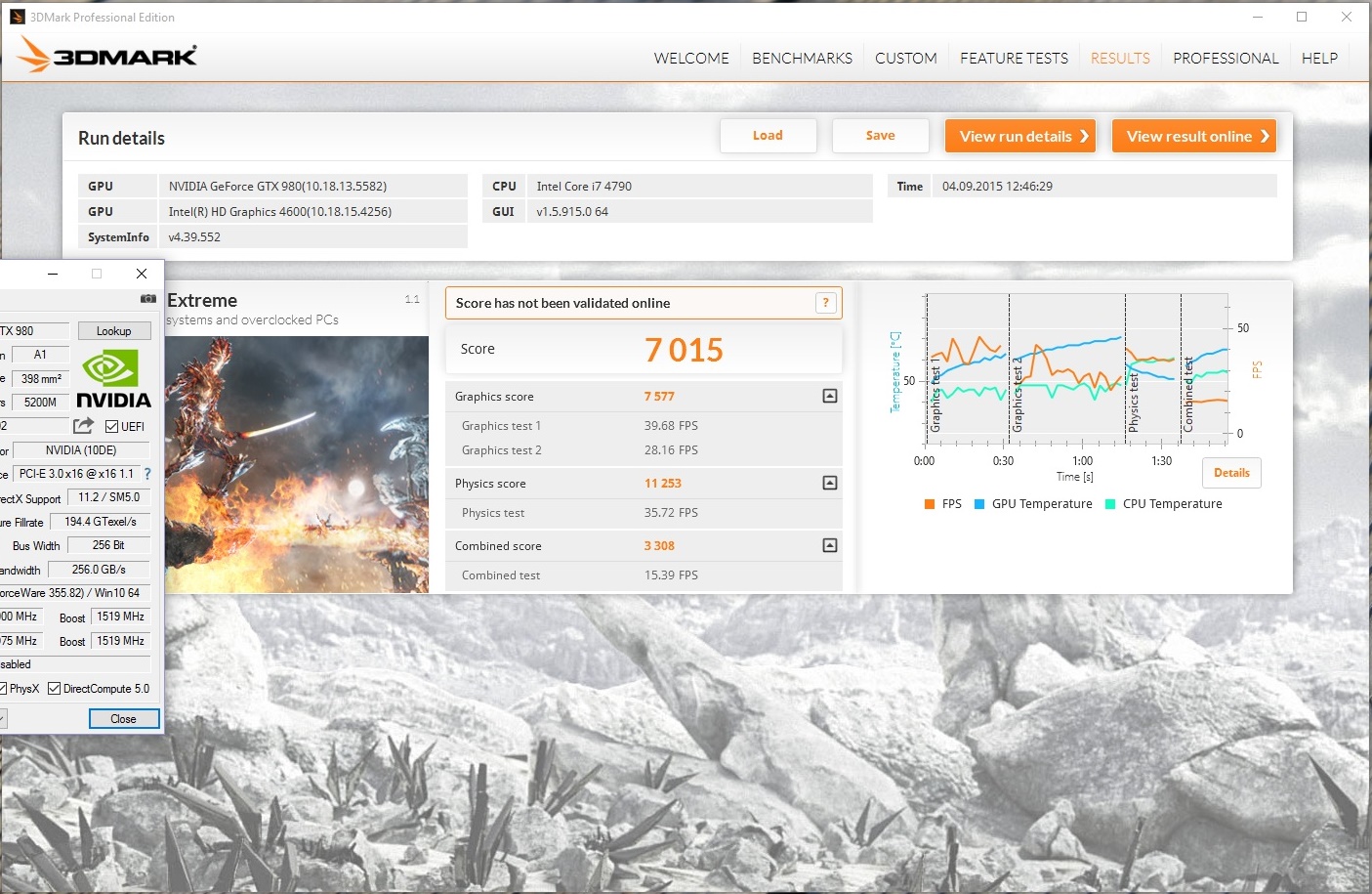
Task: Click the Lookup button in GPU-Z
Action: [114, 331]
